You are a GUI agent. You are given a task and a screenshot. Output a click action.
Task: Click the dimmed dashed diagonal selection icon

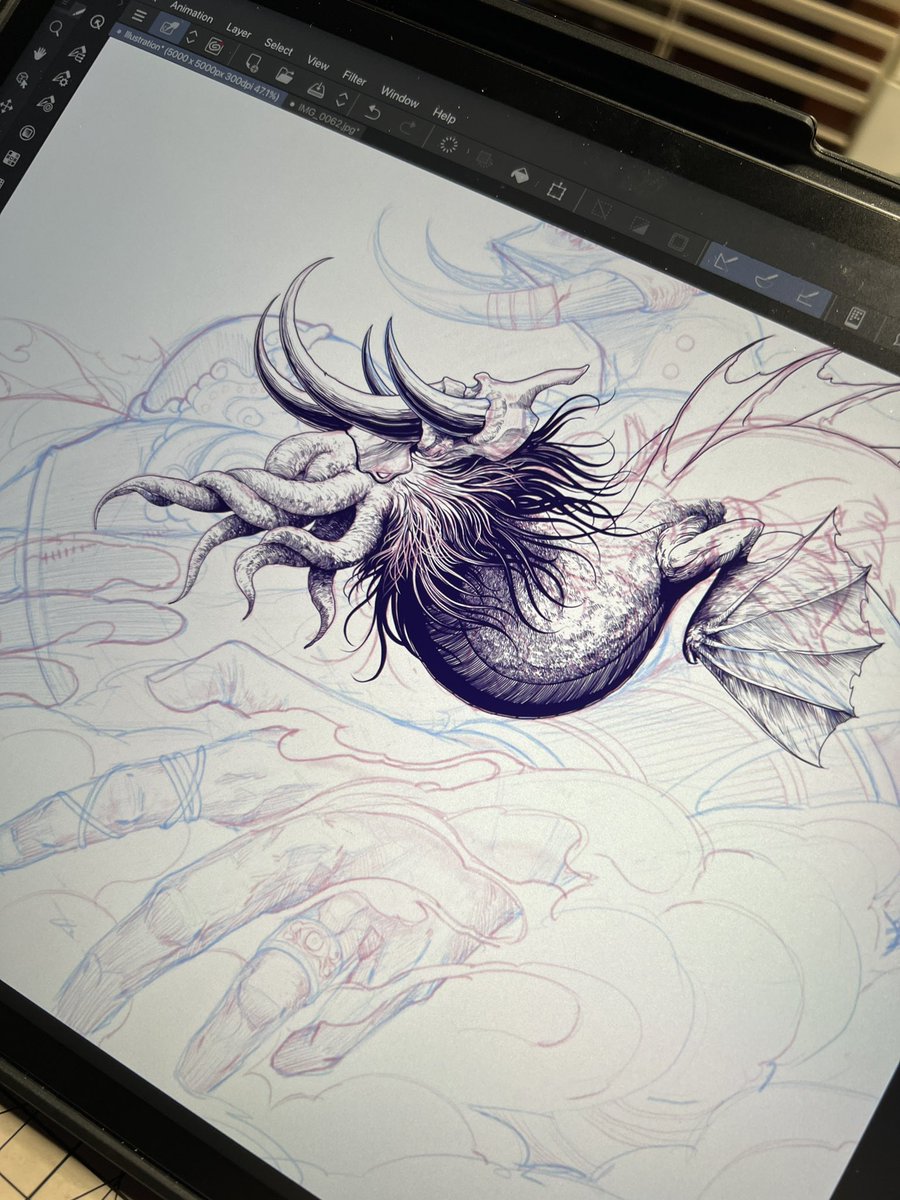tap(601, 209)
